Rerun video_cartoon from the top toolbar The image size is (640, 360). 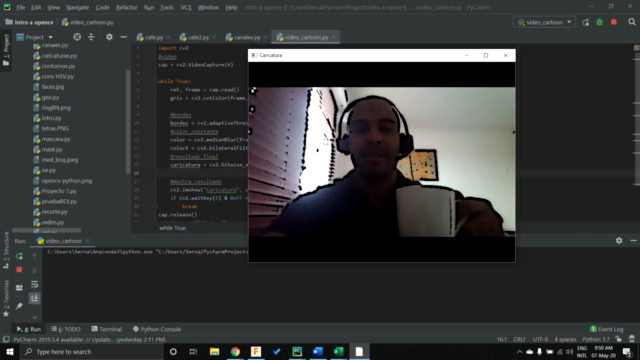tap(586, 22)
